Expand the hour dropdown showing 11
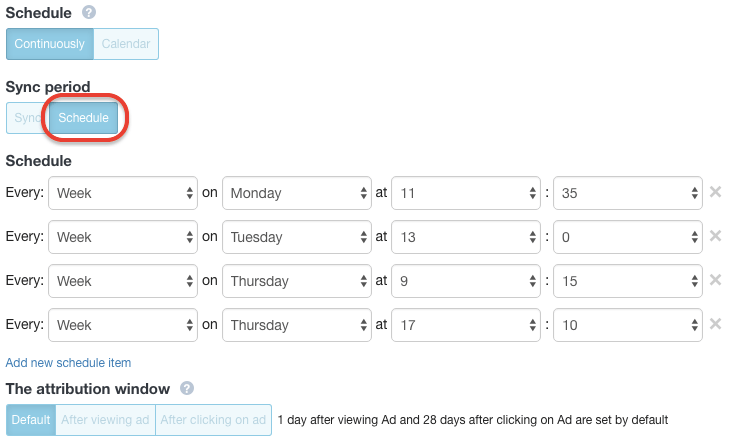 click(466, 193)
